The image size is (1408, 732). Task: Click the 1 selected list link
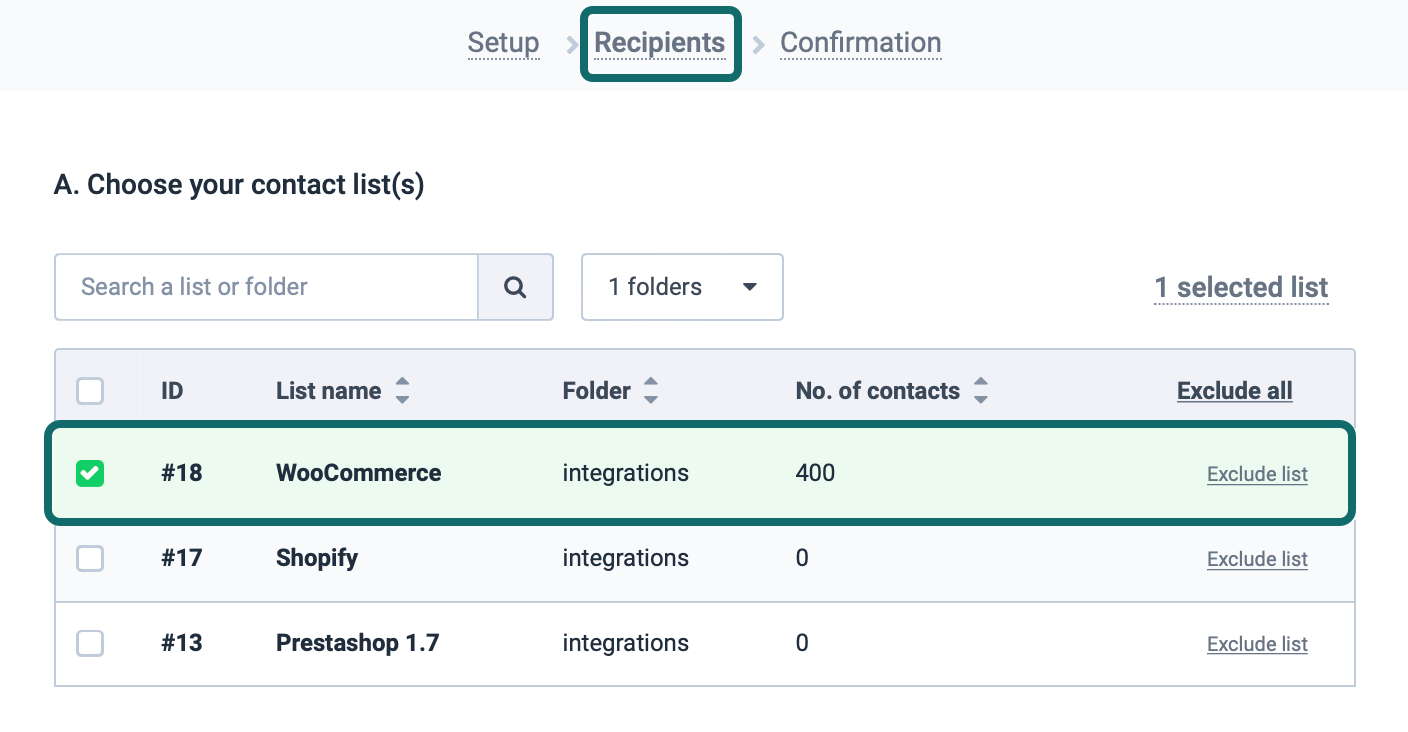(1241, 288)
